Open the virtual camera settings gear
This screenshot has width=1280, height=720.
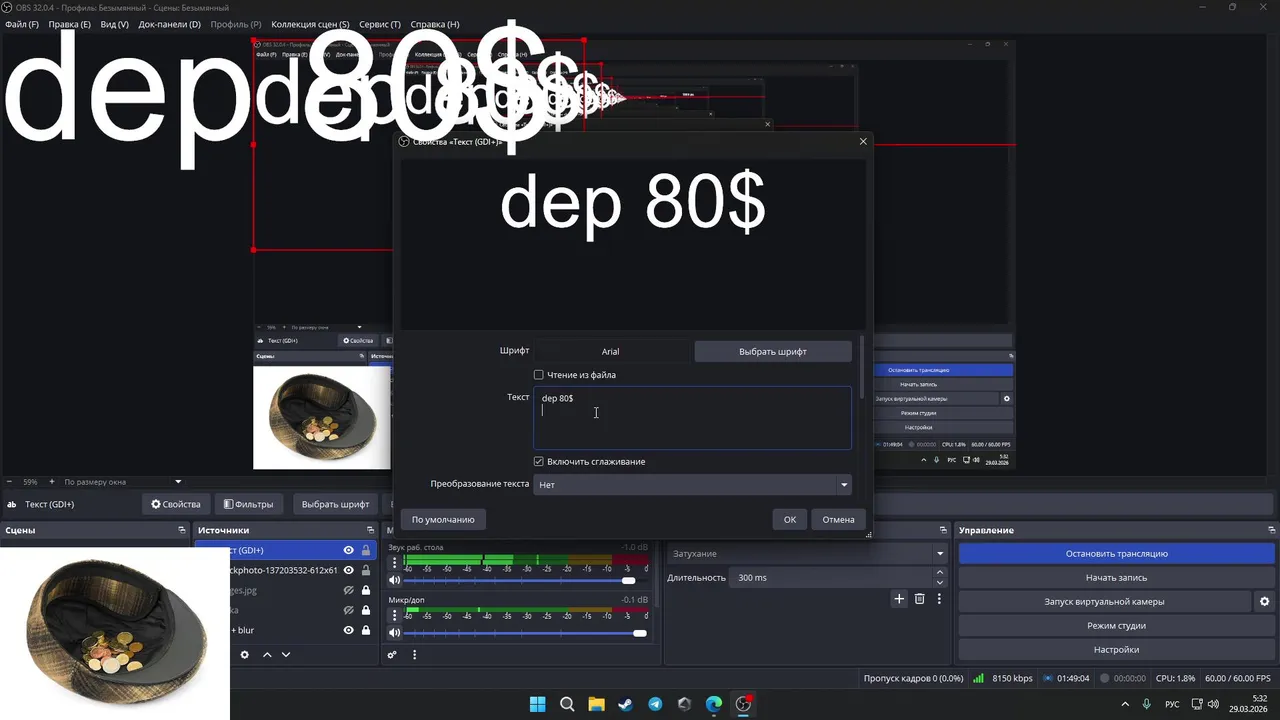1264,602
